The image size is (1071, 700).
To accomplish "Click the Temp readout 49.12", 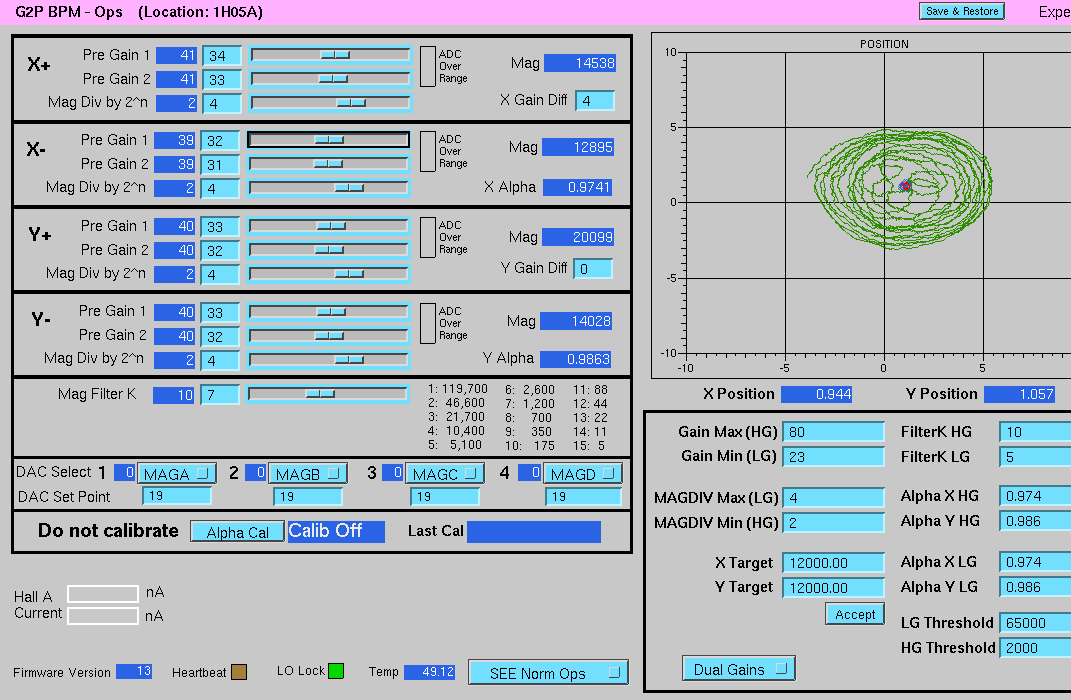I will 430,672.
